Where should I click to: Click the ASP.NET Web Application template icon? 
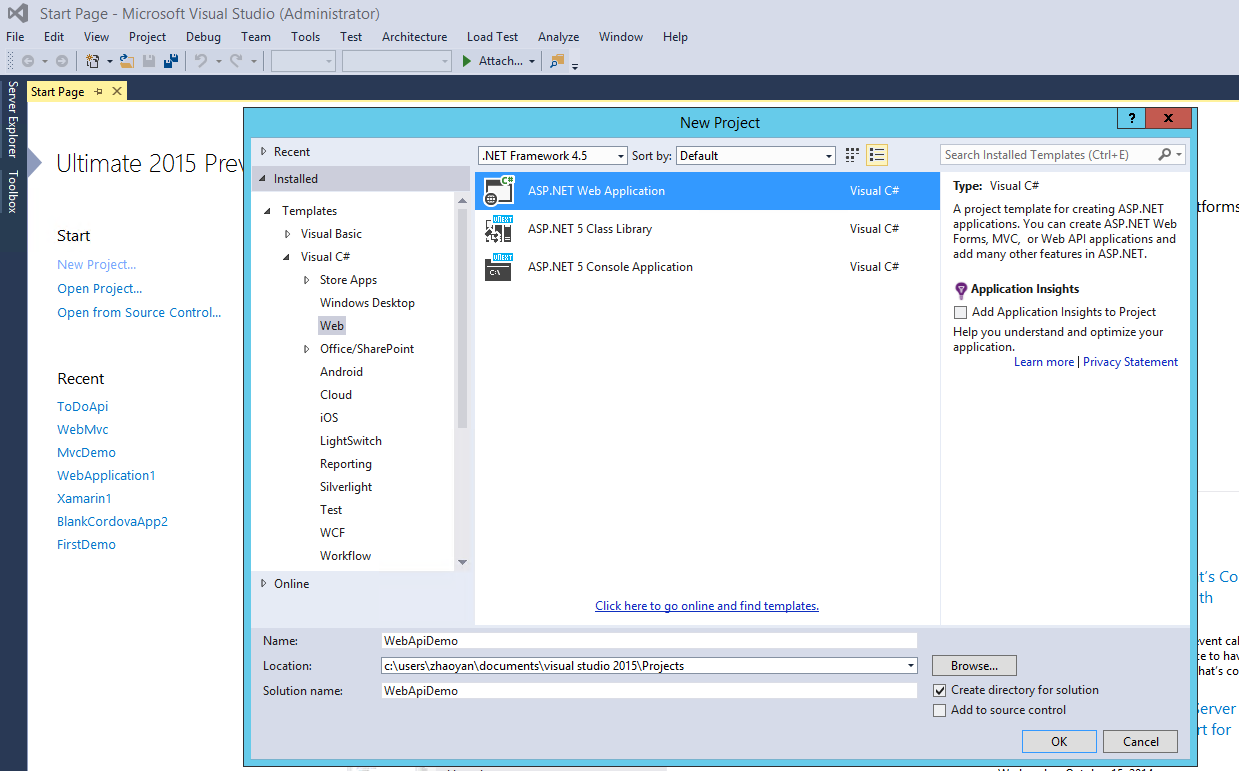pos(498,191)
